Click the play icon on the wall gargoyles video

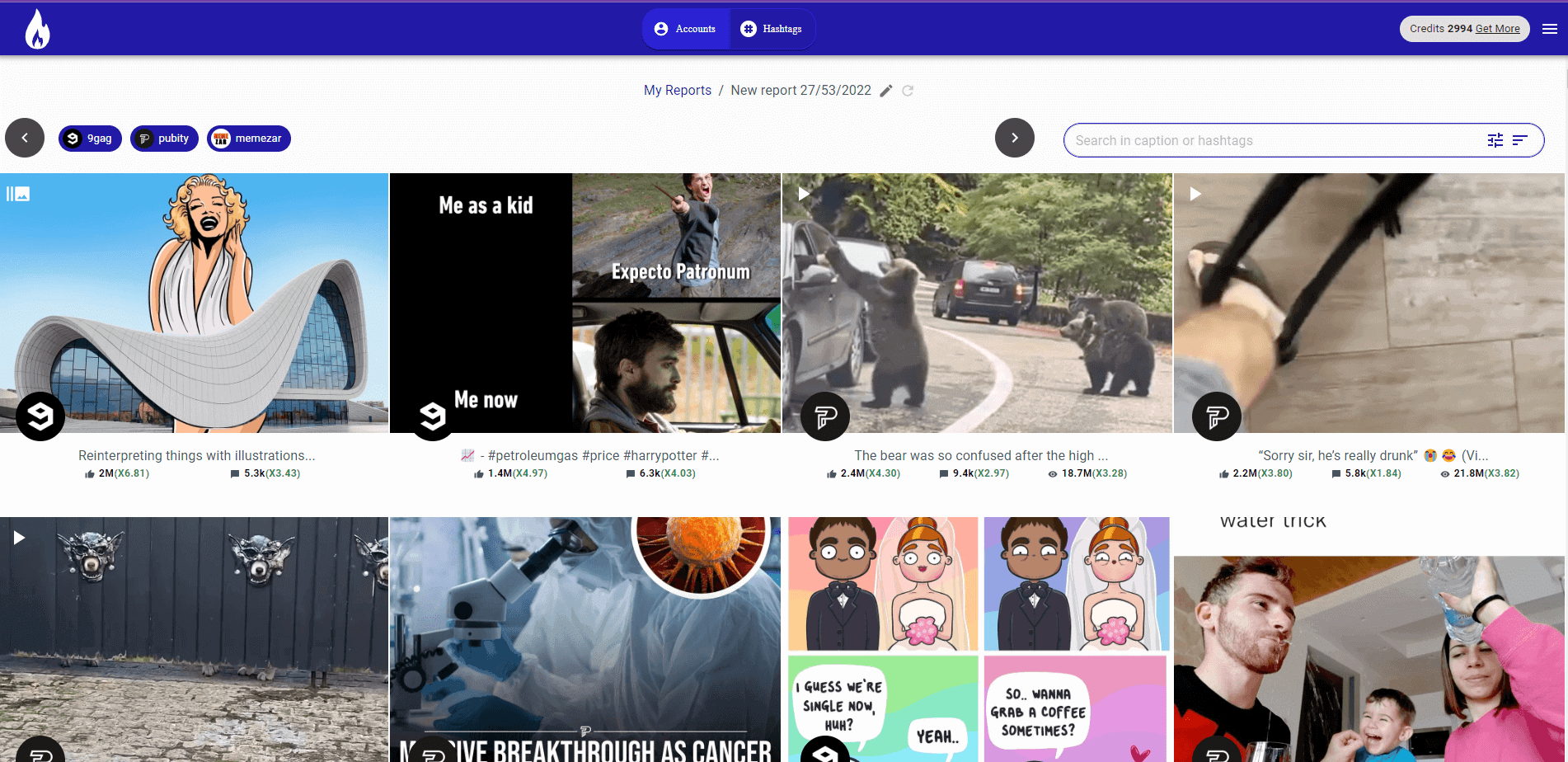tap(18, 538)
